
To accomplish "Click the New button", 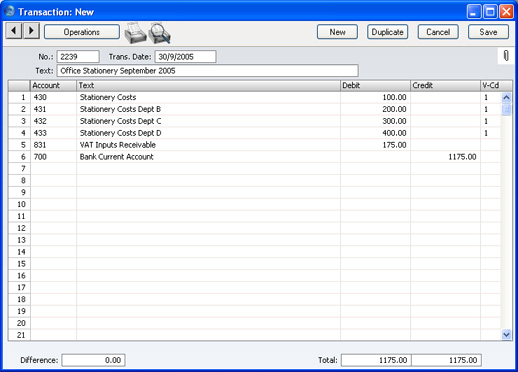I will click(337, 32).
